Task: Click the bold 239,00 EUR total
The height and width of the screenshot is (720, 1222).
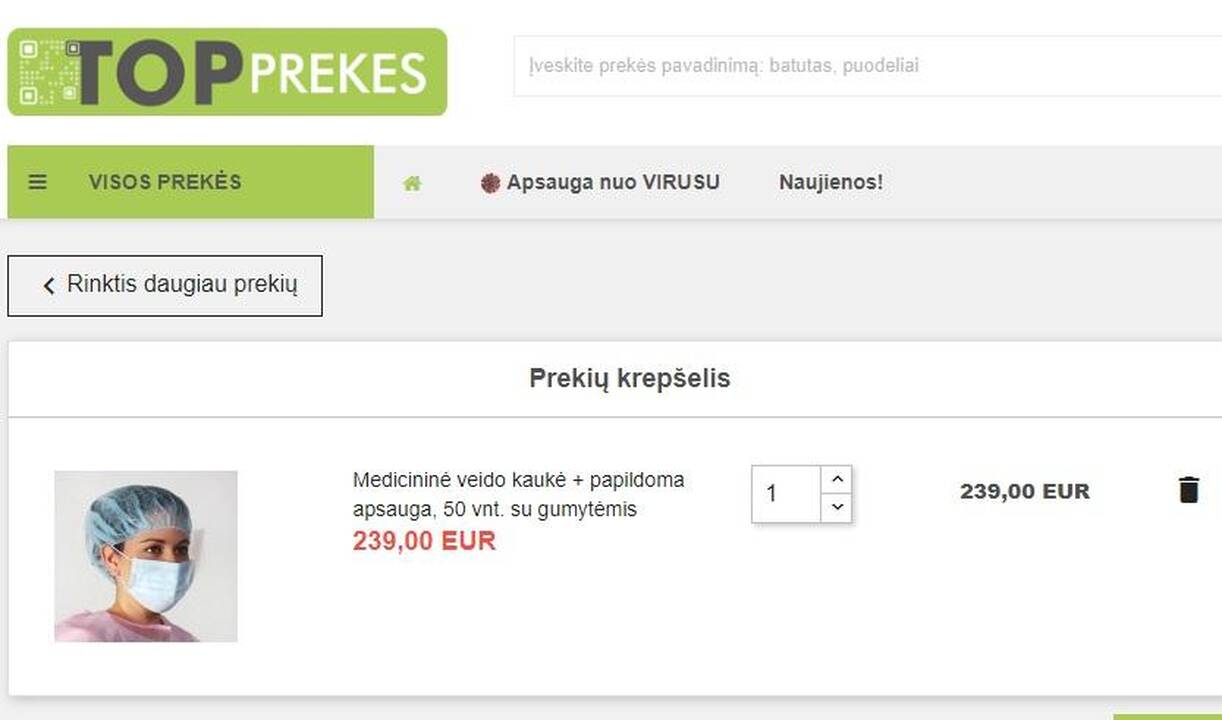Action: [x=1025, y=491]
